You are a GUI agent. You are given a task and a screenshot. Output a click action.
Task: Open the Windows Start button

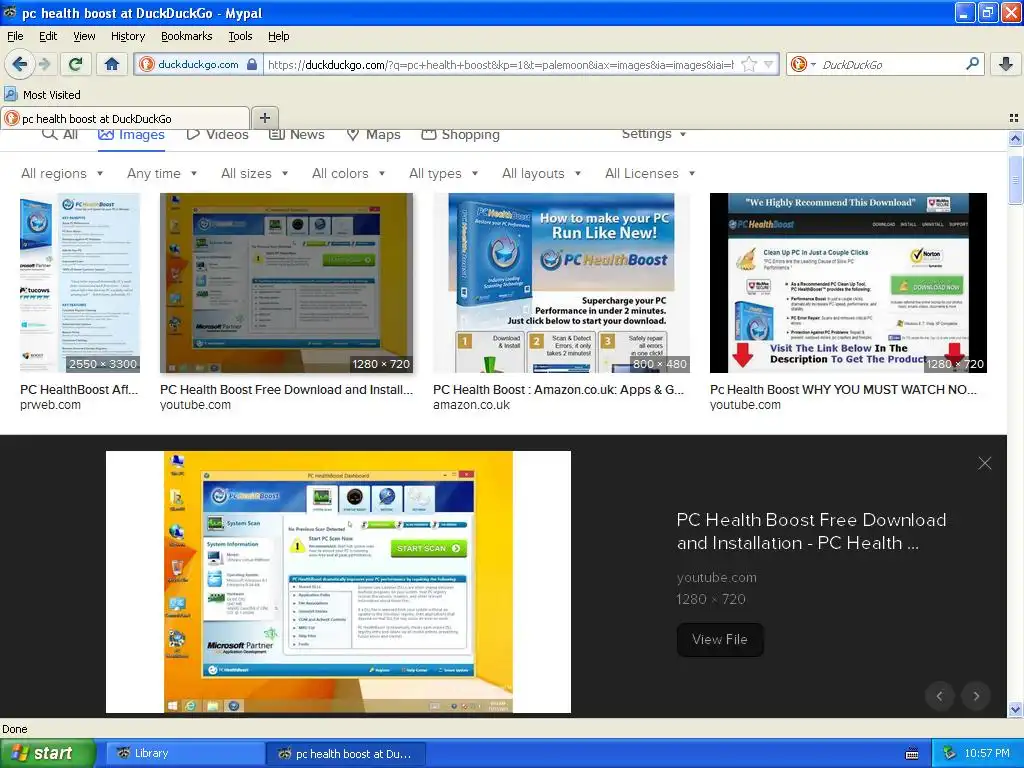click(x=47, y=753)
